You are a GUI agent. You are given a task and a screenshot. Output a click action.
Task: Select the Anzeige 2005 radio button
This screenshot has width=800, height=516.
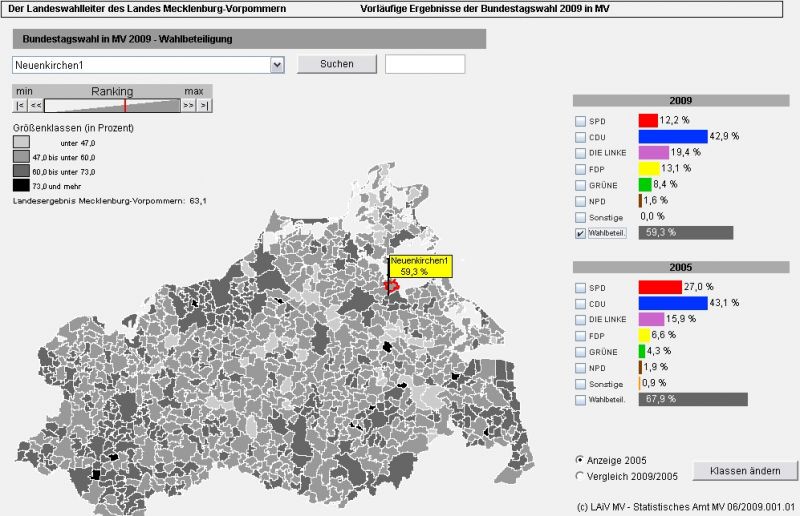click(x=579, y=459)
